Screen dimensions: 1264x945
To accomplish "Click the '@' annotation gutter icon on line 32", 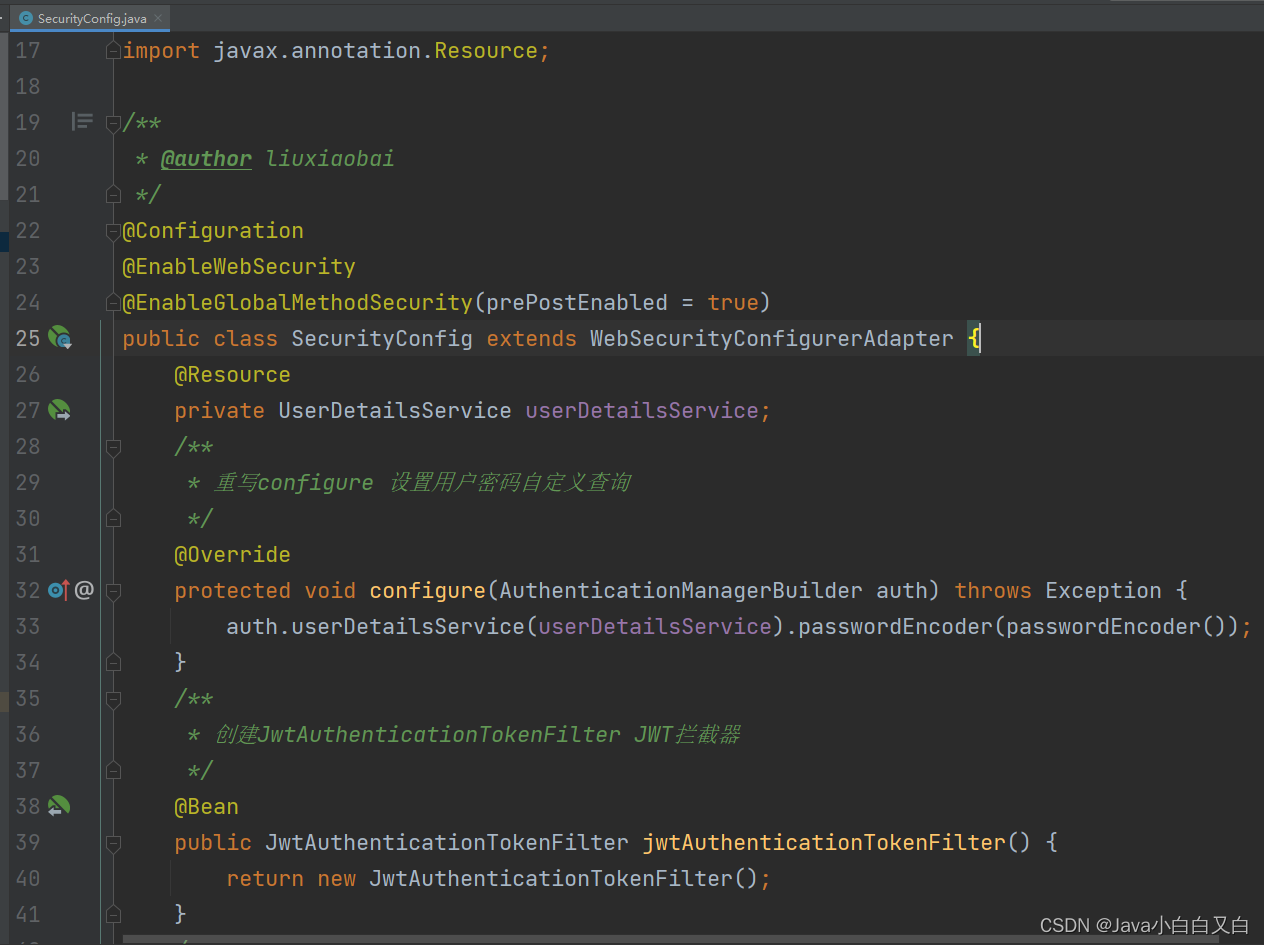I will (84, 589).
